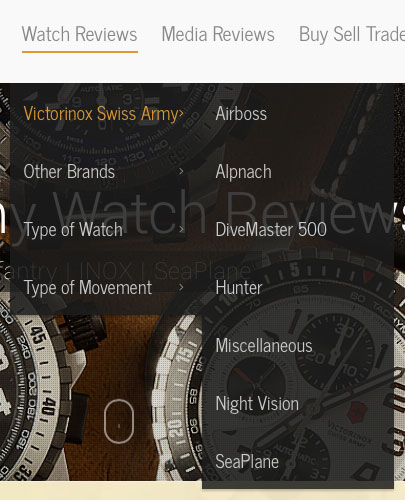Open the SeaPlane reviews link
The height and width of the screenshot is (500, 405).
tap(247, 462)
